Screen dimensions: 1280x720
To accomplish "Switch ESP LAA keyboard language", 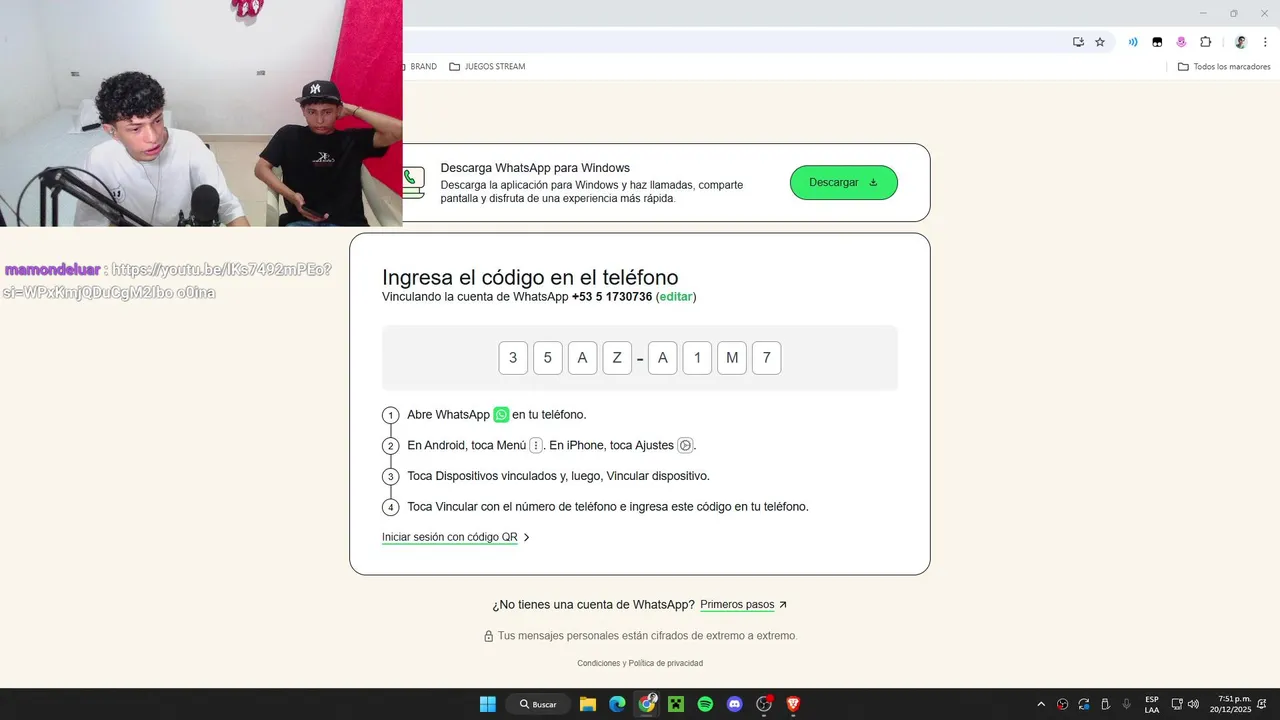I will pyautogui.click(x=1152, y=704).
